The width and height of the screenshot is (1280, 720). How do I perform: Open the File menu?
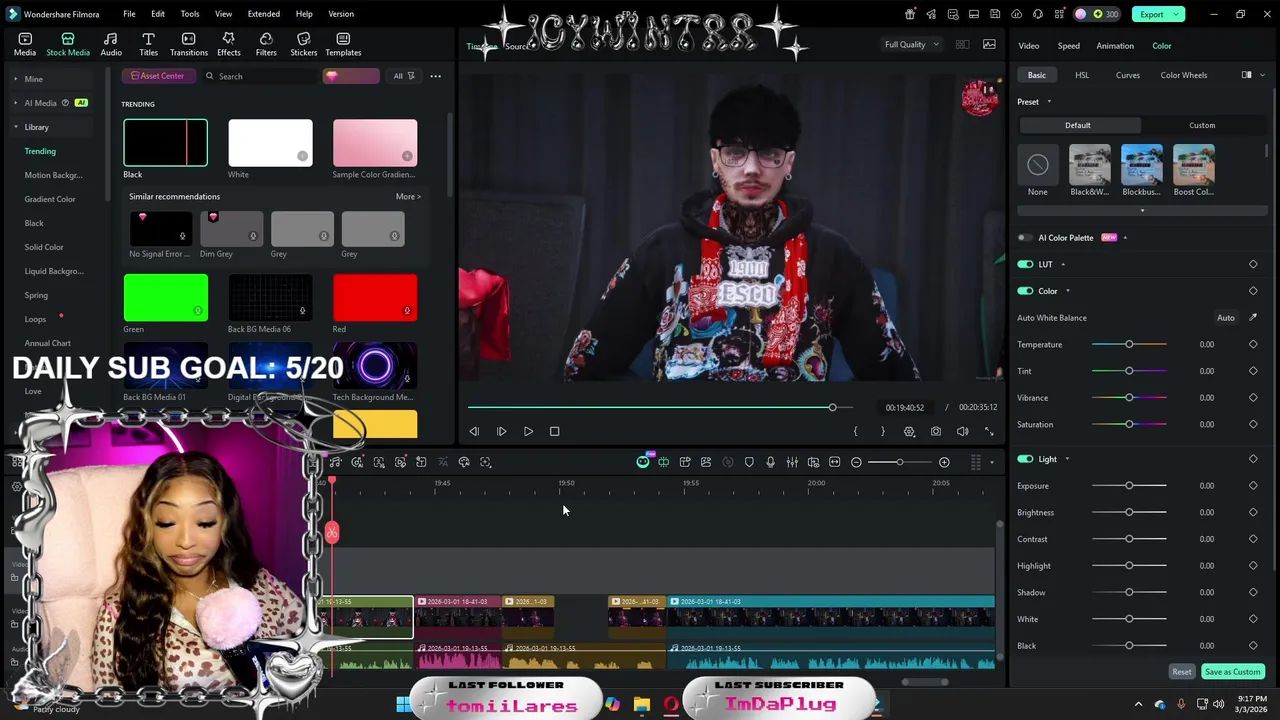point(129,14)
